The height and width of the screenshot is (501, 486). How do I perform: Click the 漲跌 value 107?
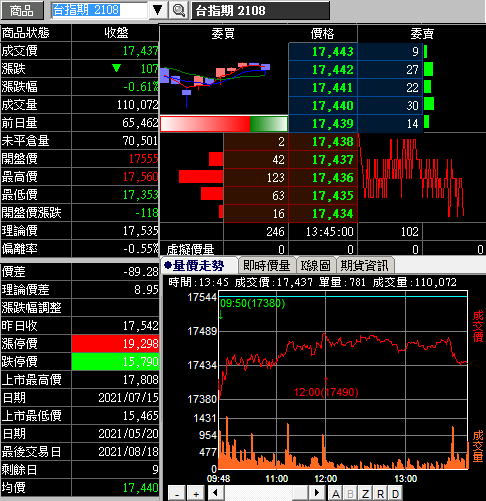click(149, 69)
